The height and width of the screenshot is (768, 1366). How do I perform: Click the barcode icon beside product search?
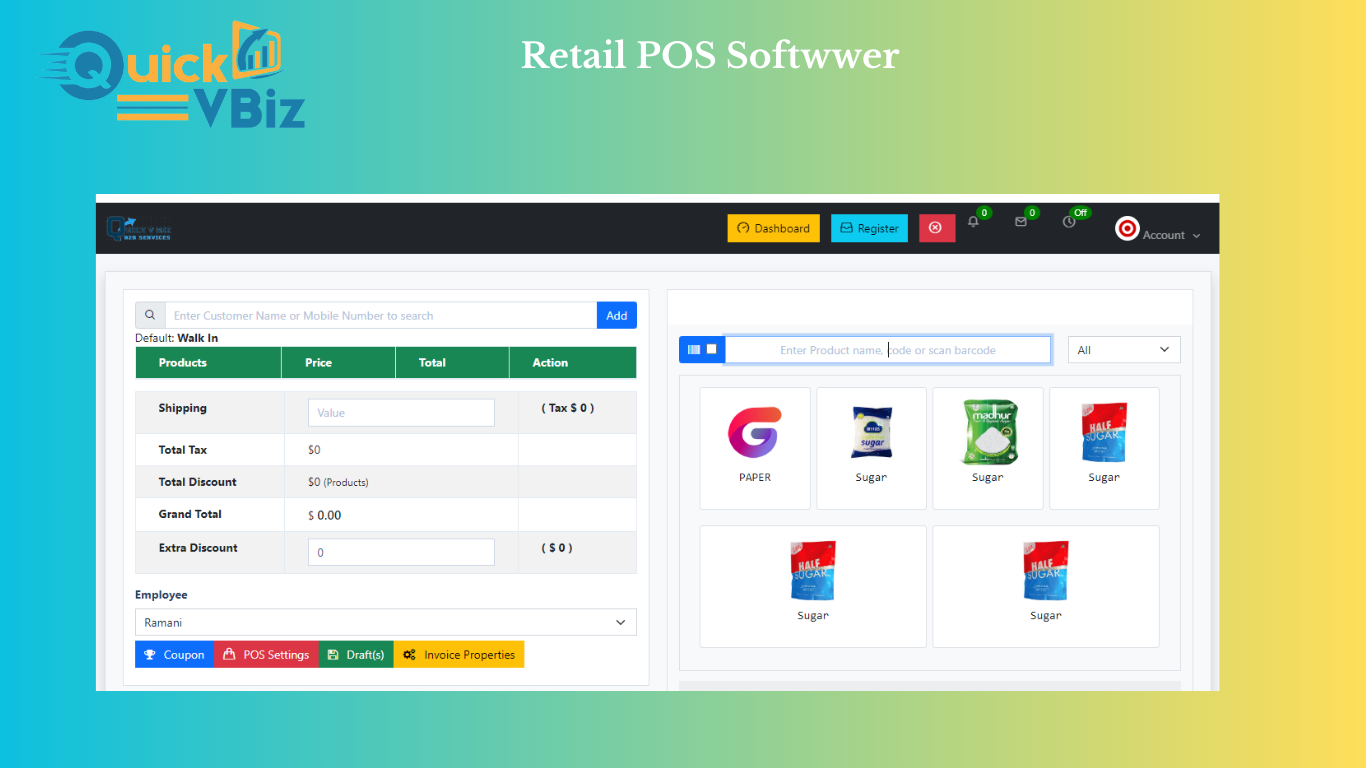point(694,349)
